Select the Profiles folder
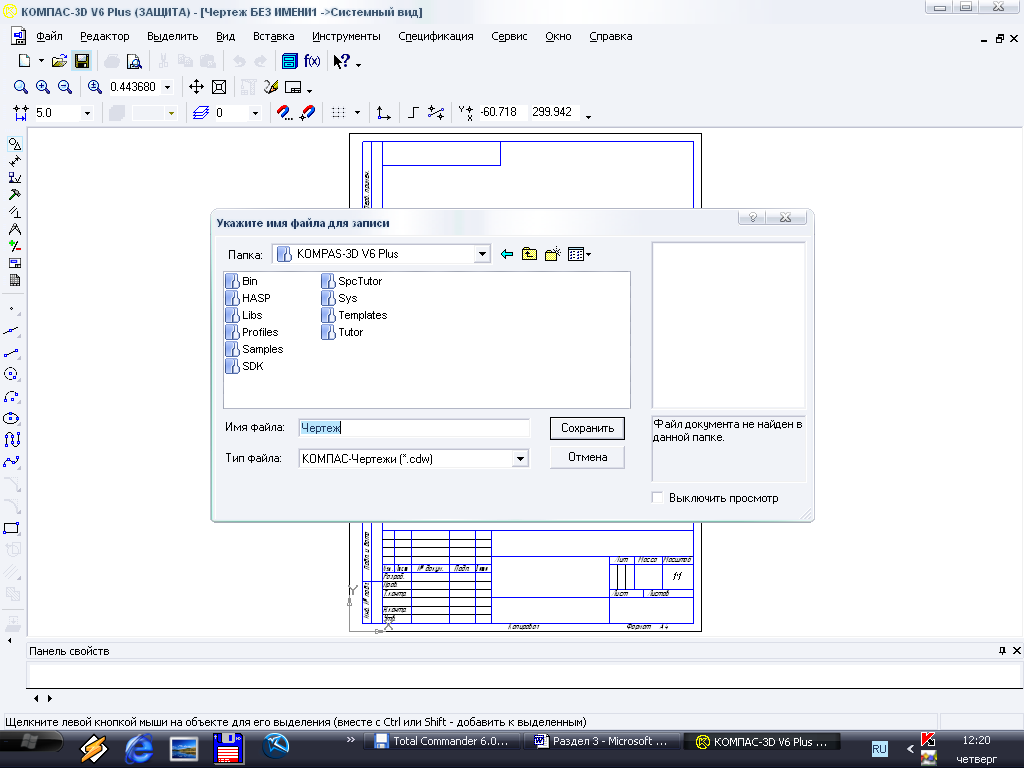The height and width of the screenshot is (768, 1024). (252, 332)
